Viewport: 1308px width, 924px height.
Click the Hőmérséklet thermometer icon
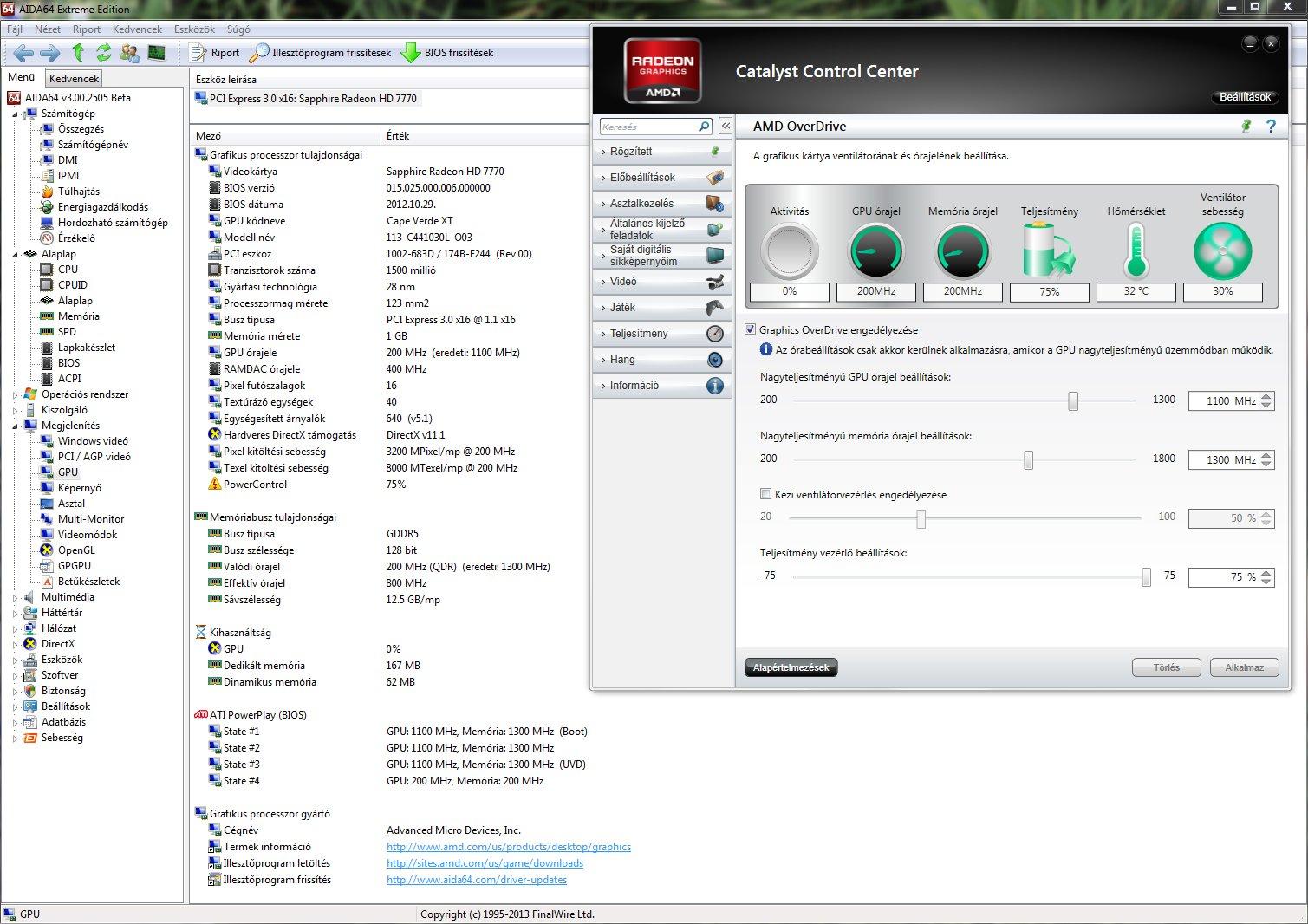1136,251
